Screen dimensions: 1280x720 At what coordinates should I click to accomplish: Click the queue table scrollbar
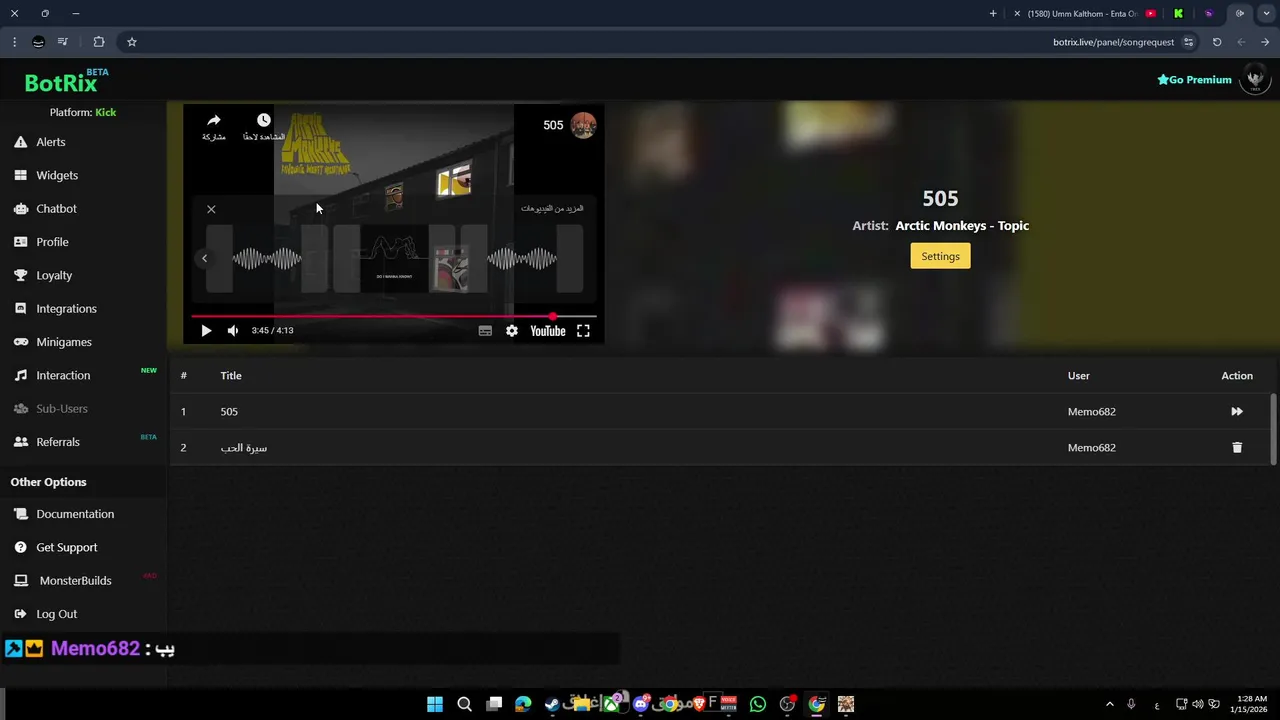[x=1273, y=429]
